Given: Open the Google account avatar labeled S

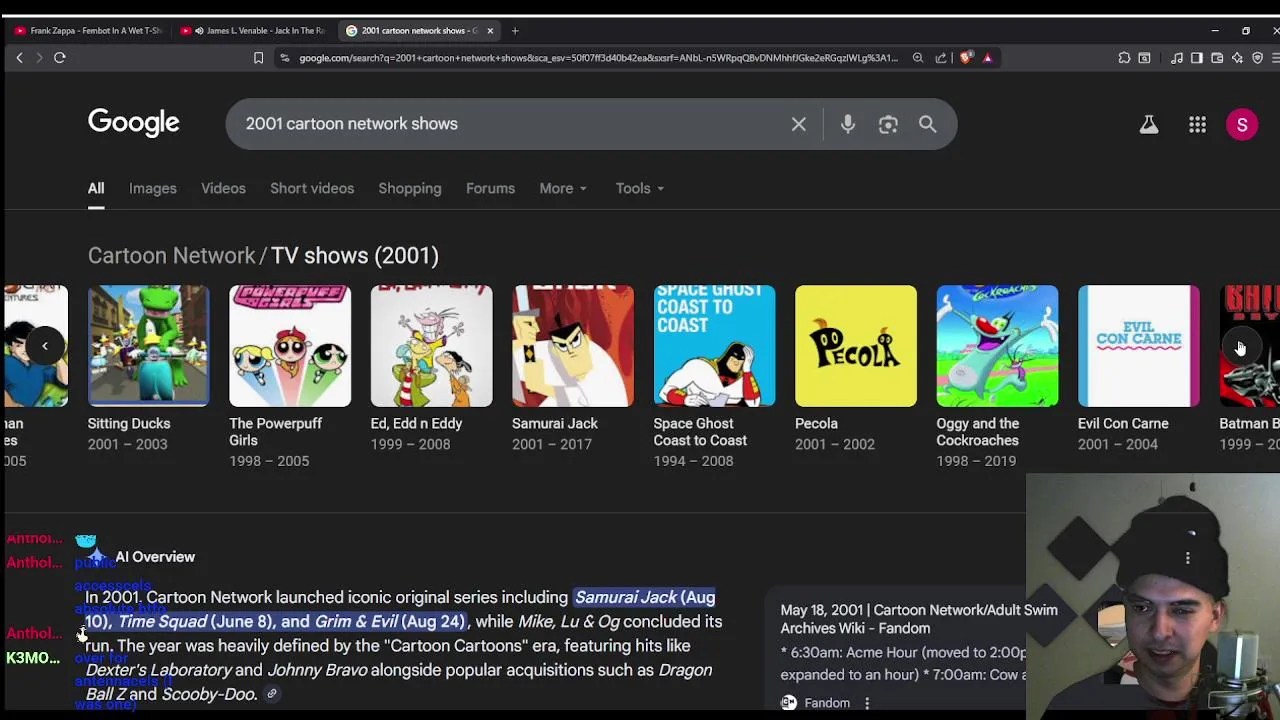Looking at the screenshot, I should point(1242,125).
